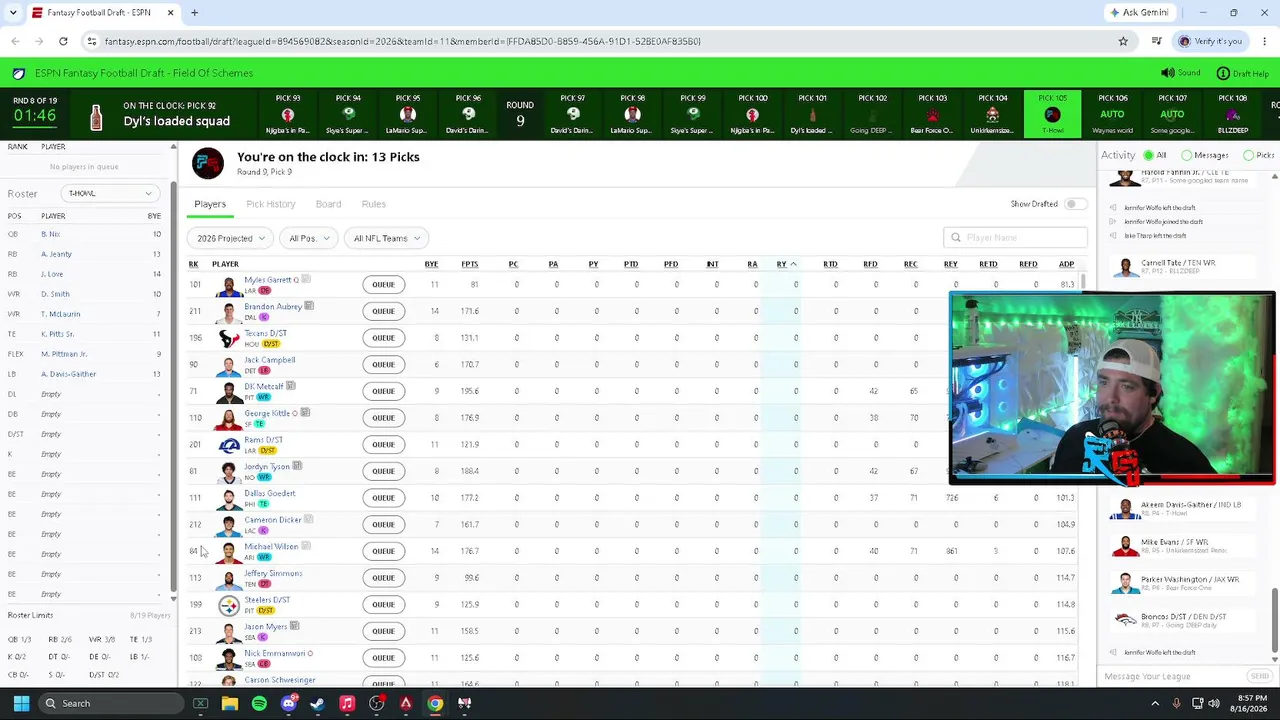The height and width of the screenshot is (720, 1280).
Task: Click the browser address bar URL
Action: click(403, 41)
